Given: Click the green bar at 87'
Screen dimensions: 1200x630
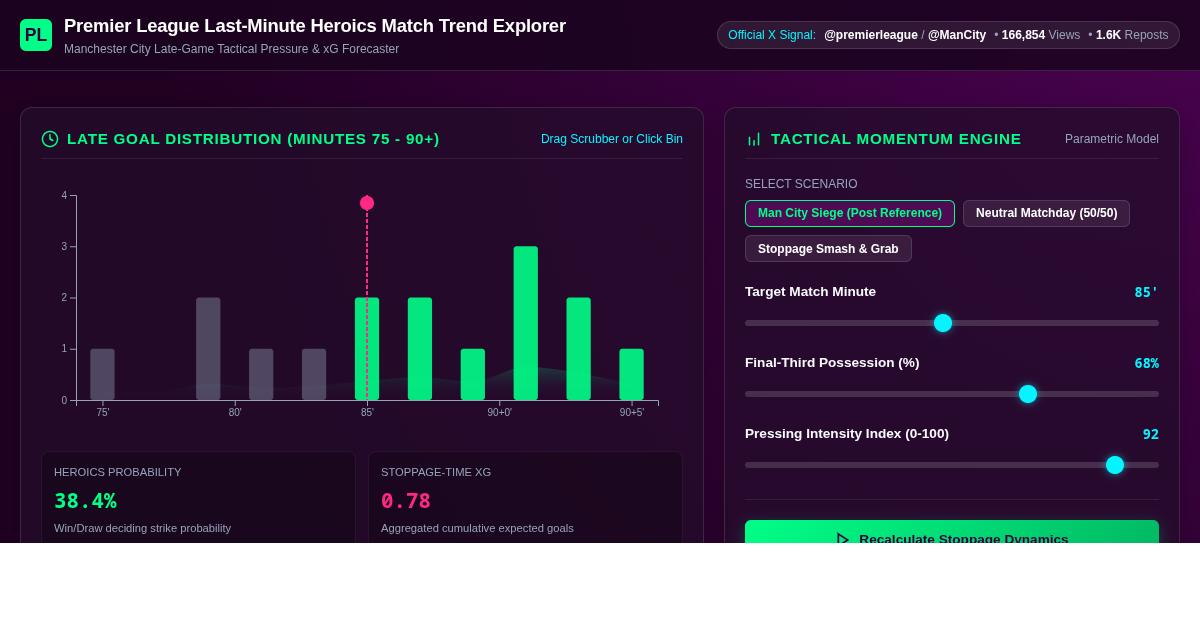Looking at the screenshot, I should [x=420, y=349].
